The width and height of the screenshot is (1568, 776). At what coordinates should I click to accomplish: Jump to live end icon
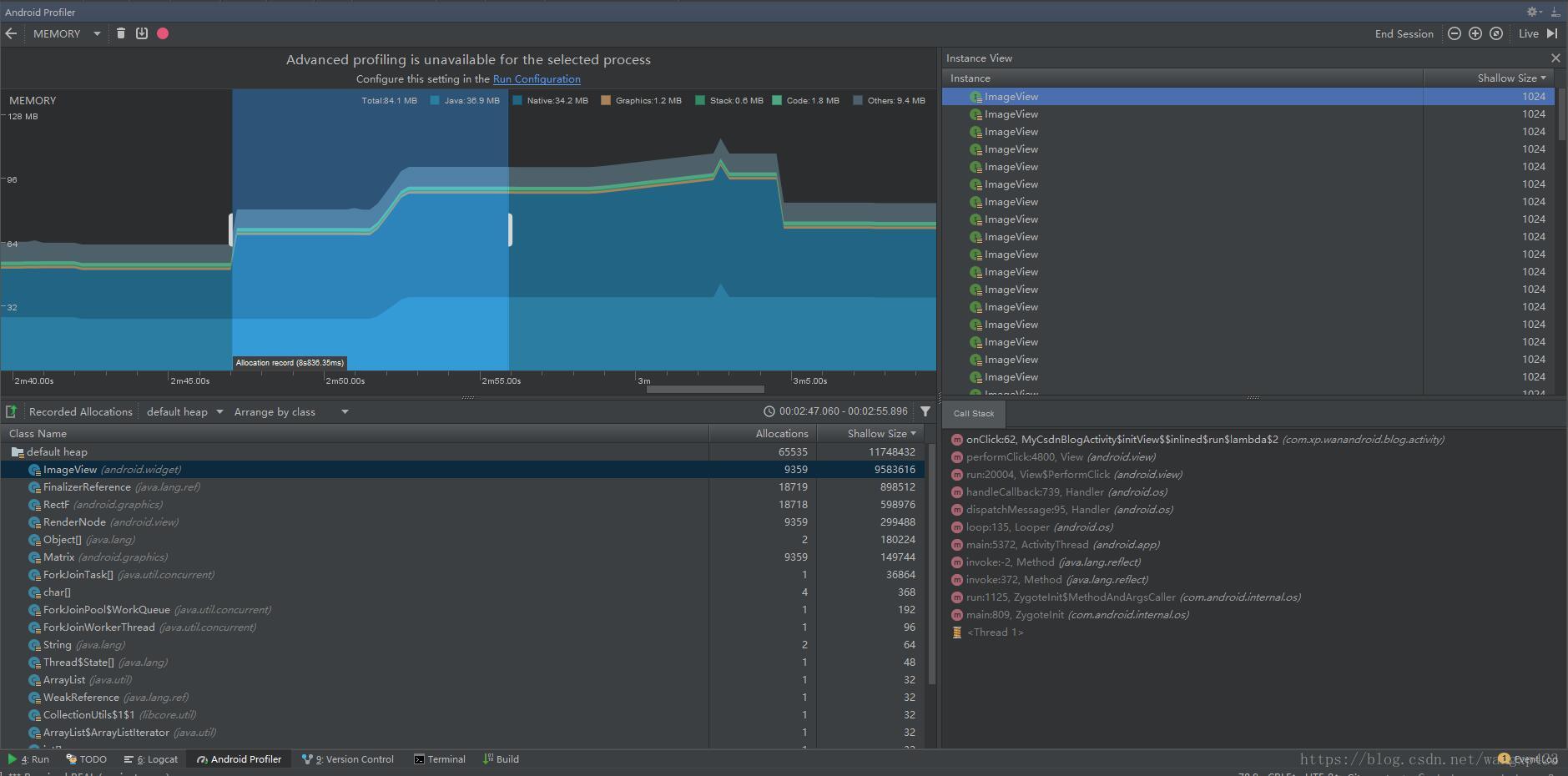pos(1552,33)
